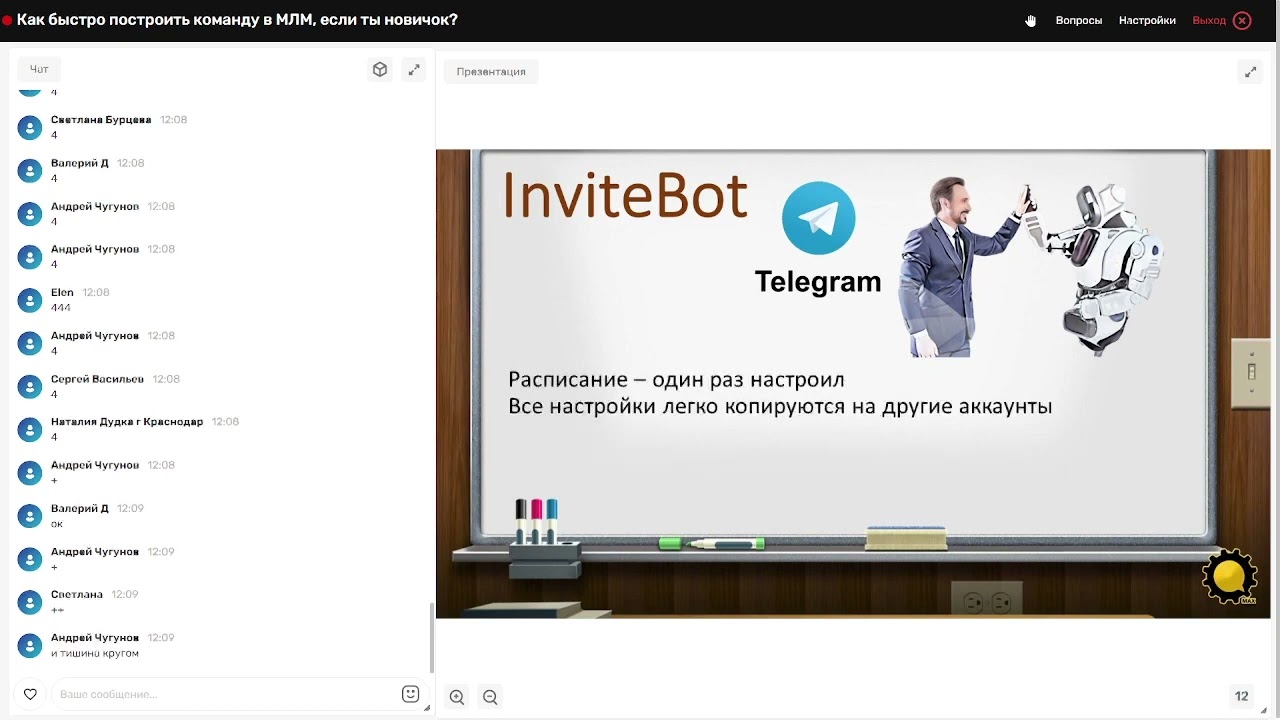
Task: Select the name Elen in chat
Action: (x=62, y=293)
